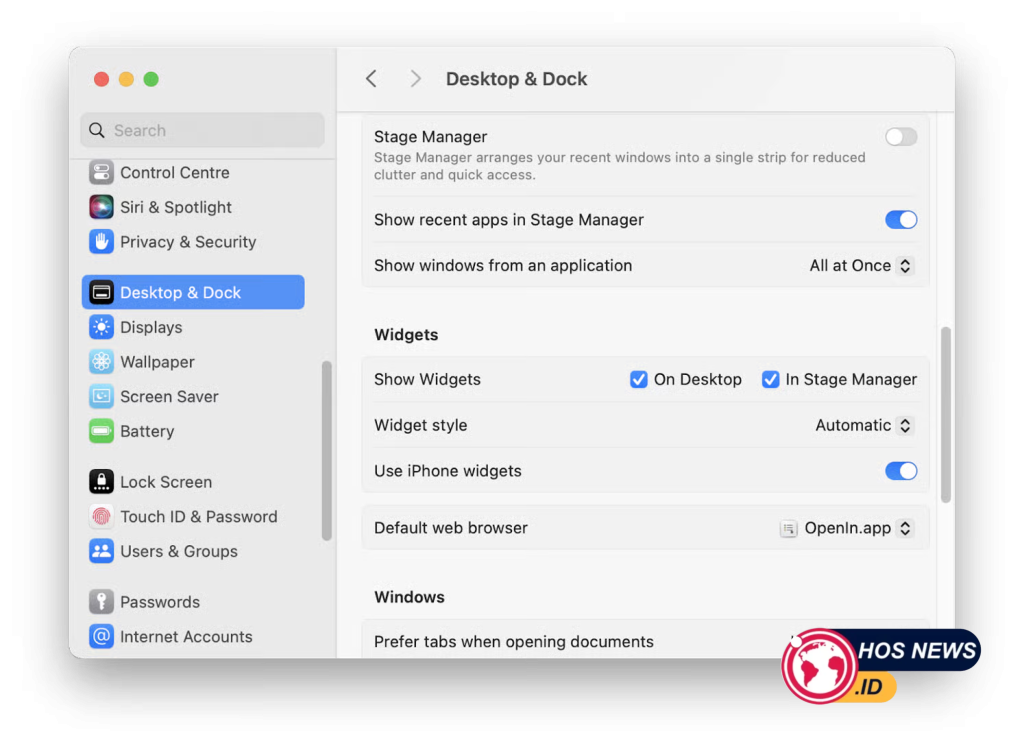The height and width of the screenshot is (750, 1024).
Task: Click the settings pane vertical scrollbar
Action: [x=946, y=415]
